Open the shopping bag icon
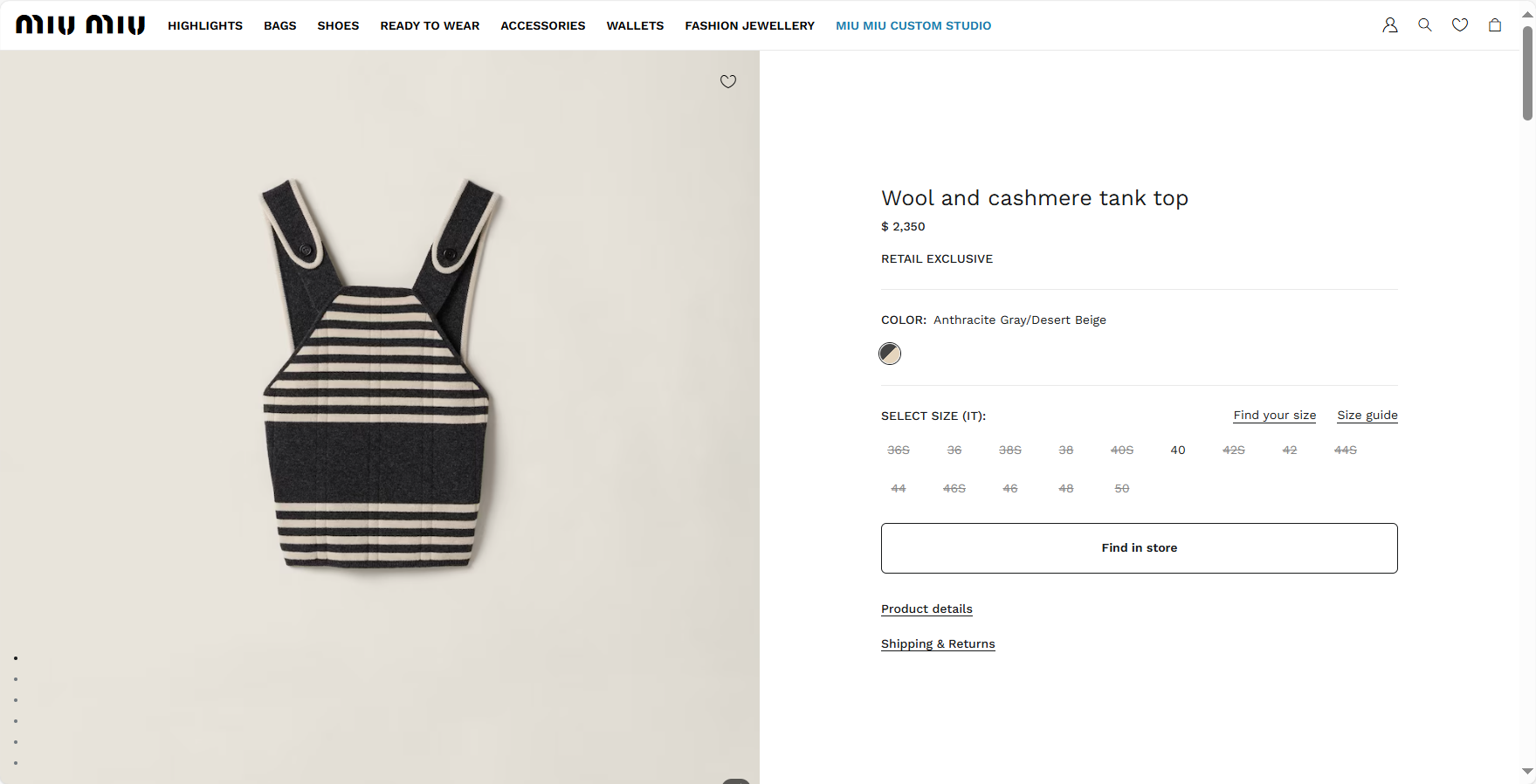 (1495, 25)
